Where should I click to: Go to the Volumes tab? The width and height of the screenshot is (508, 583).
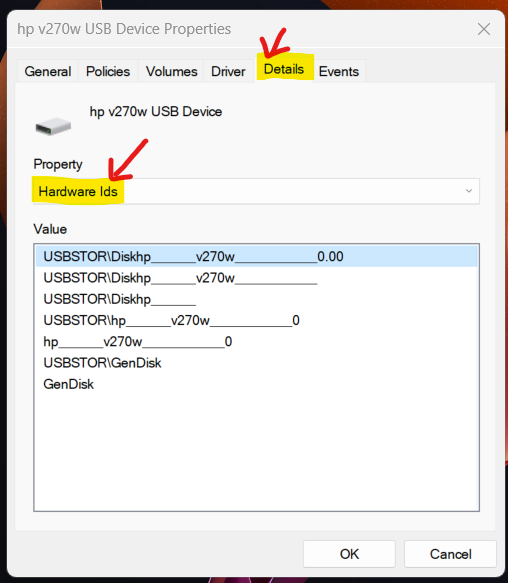(171, 71)
